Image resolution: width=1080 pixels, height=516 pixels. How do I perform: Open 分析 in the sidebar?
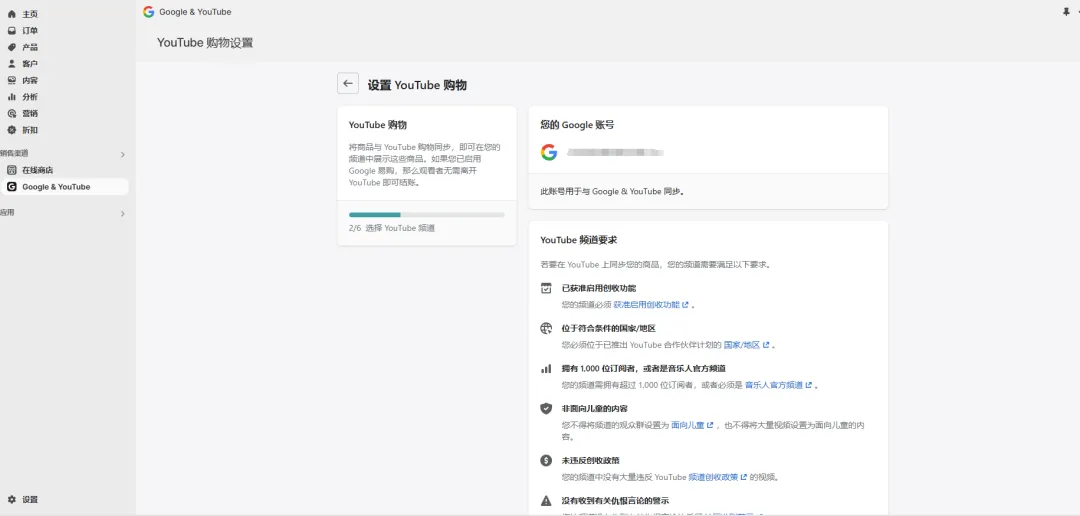30,96
